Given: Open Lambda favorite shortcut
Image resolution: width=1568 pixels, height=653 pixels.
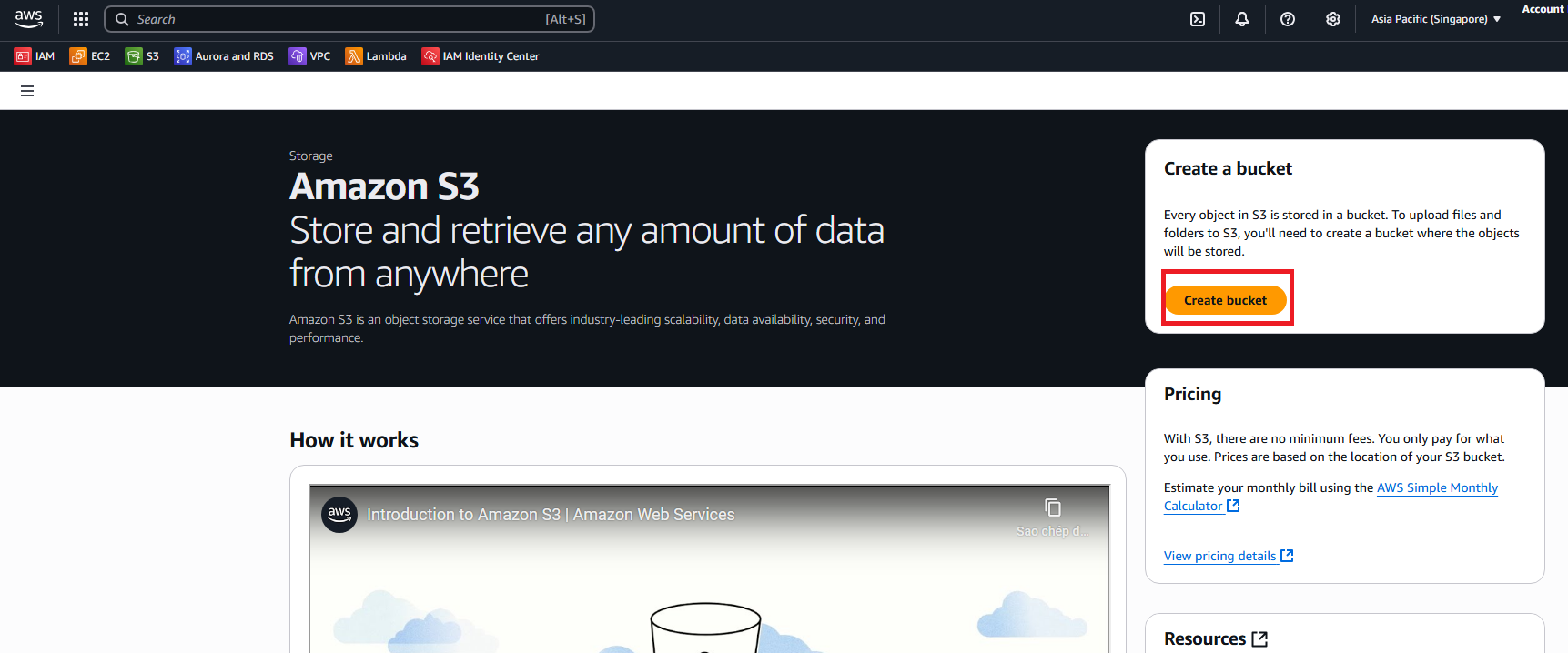Looking at the screenshot, I should point(376,56).
